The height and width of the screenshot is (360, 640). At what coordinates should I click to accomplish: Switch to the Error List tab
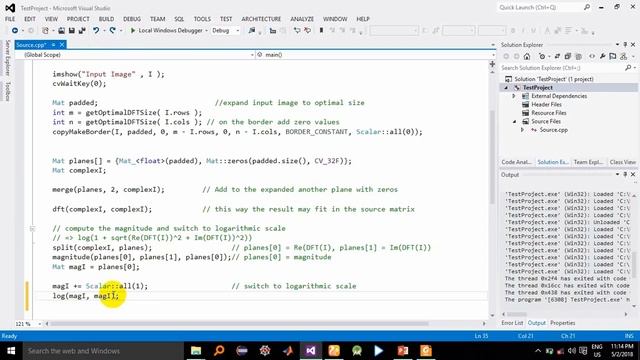pos(512,323)
